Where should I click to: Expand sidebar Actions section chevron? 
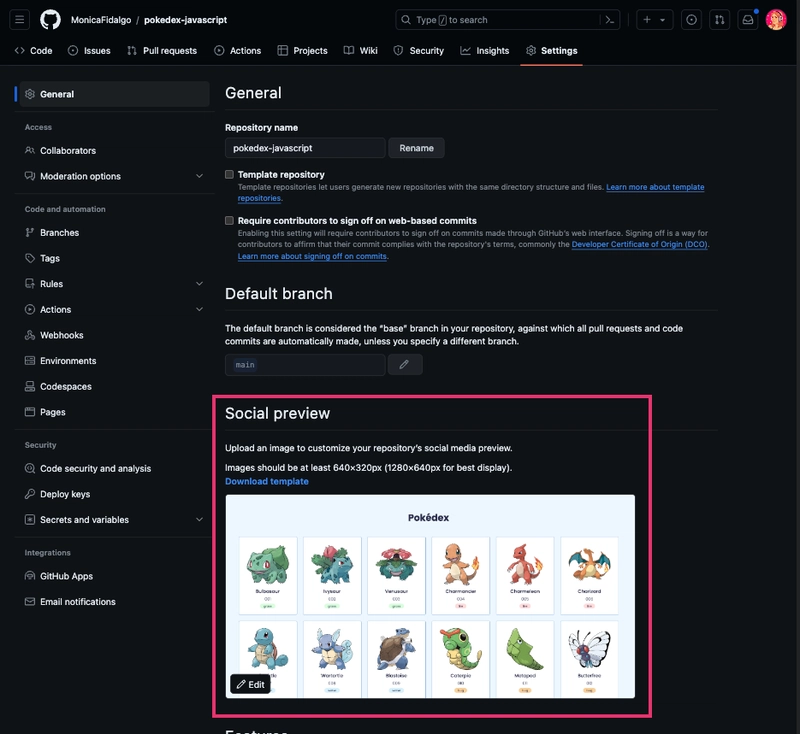click(199, 309)
